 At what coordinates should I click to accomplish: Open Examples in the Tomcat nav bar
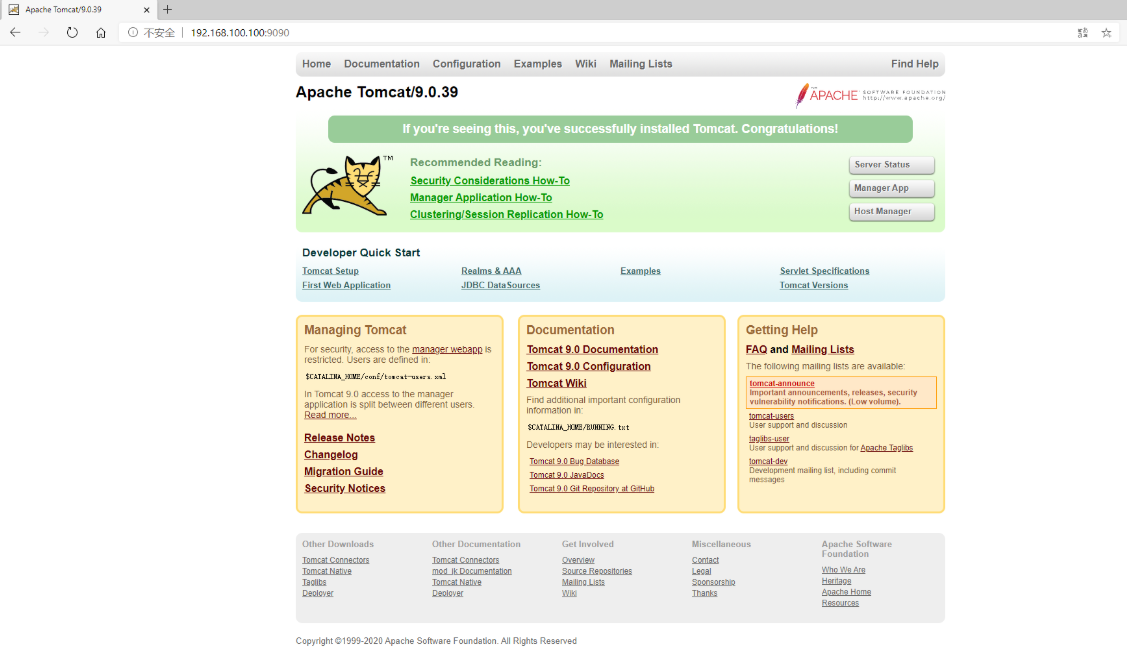[x=538, y=64]
